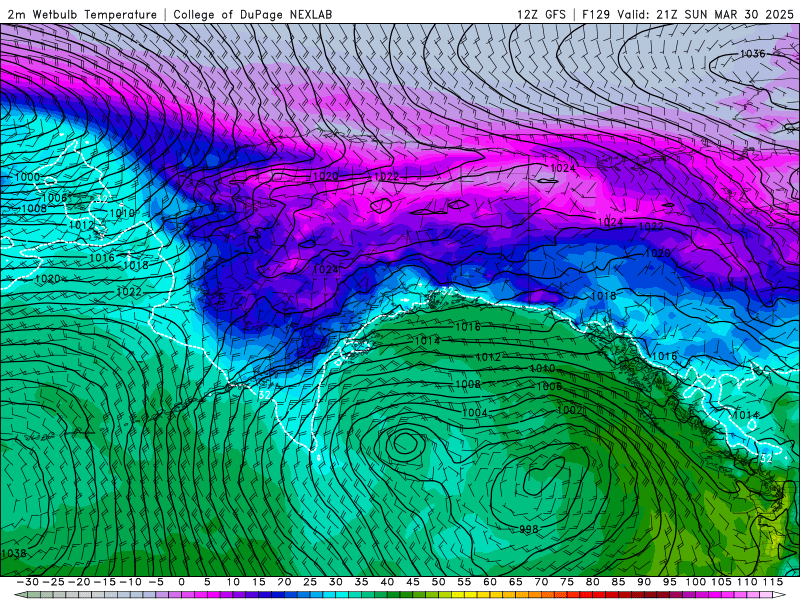This screenshot has width=800, height=600.
Task: Click the -10 value on the color scale
Action: click(130, 582)
